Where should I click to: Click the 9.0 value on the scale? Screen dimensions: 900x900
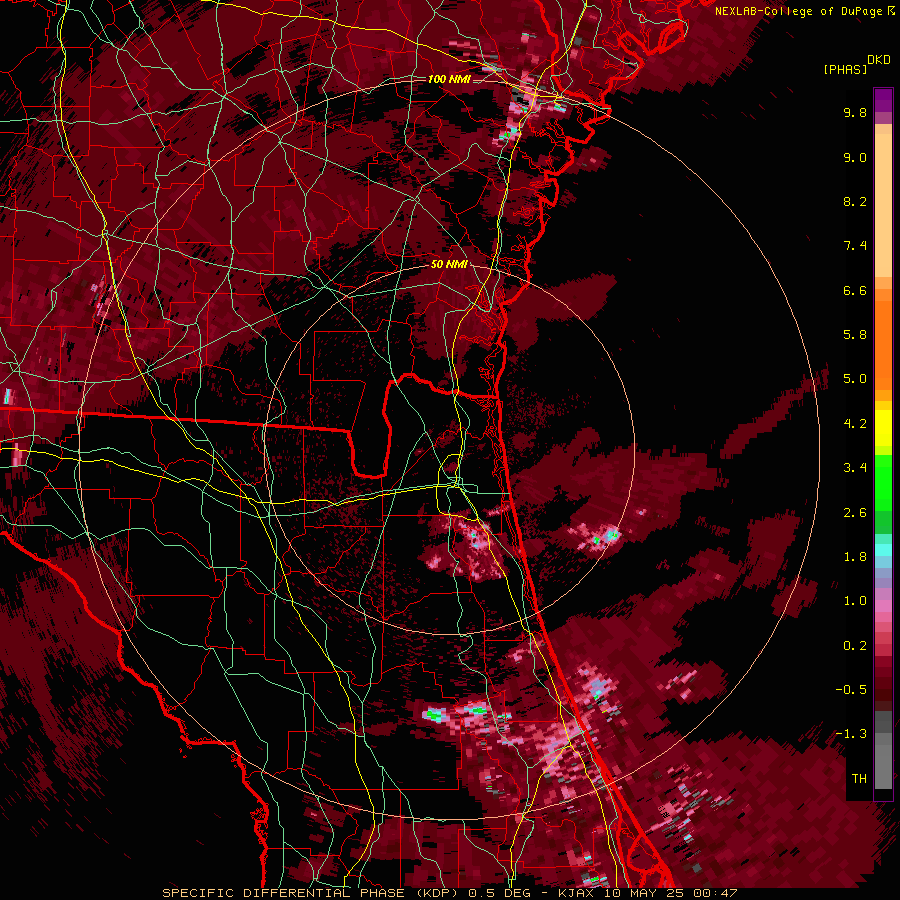[x=855, y=157]
